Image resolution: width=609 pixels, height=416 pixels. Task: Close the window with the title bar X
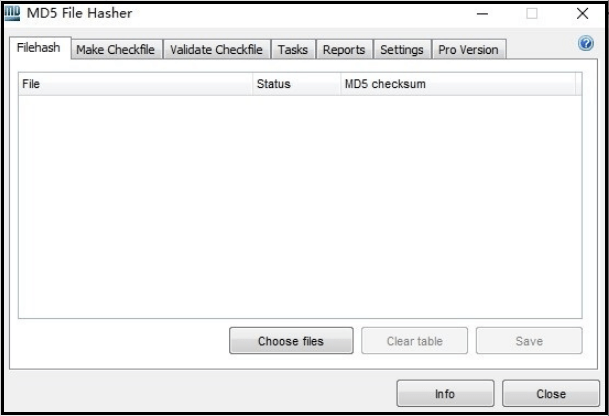pyautogui.click(x=582, y=14)
